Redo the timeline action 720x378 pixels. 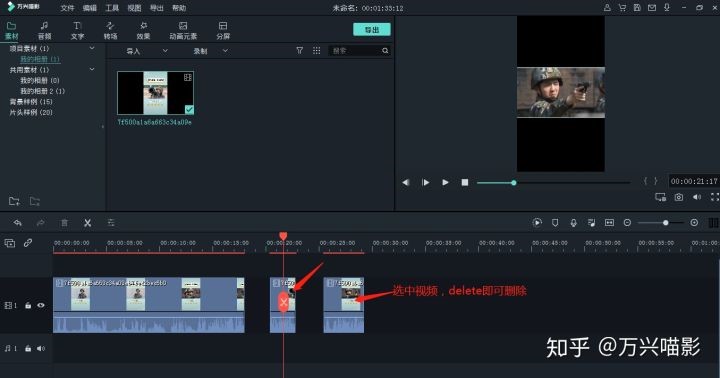pos(40,223)
